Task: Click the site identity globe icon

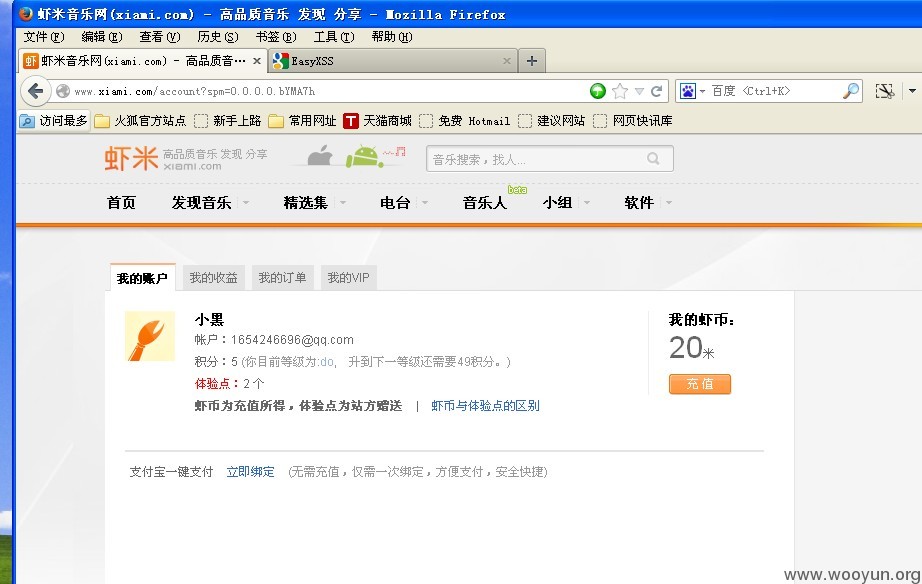Action: (x=63, y=91)
